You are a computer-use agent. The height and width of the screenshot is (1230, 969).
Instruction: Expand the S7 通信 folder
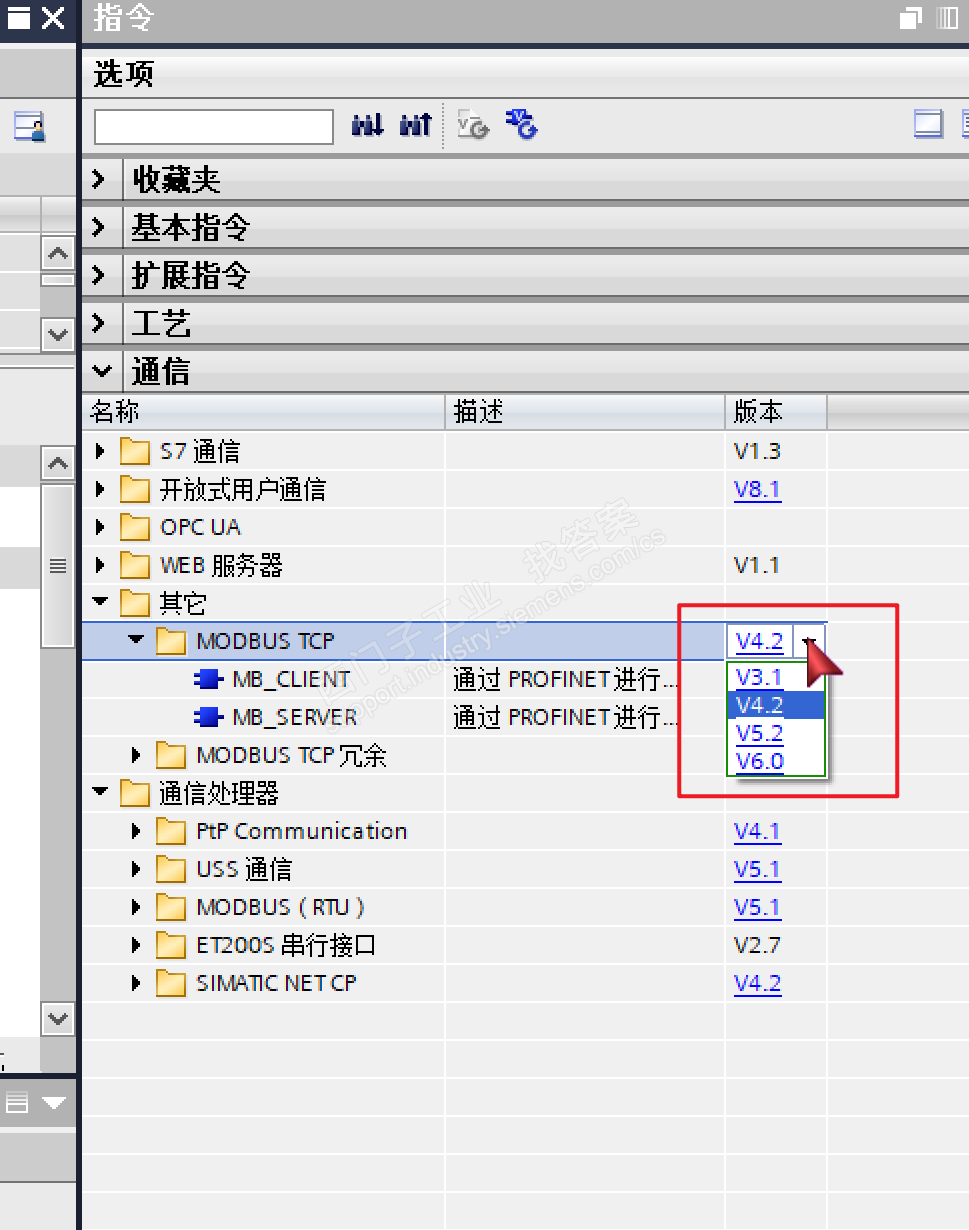pyautogui.click(x=100, y=451)
